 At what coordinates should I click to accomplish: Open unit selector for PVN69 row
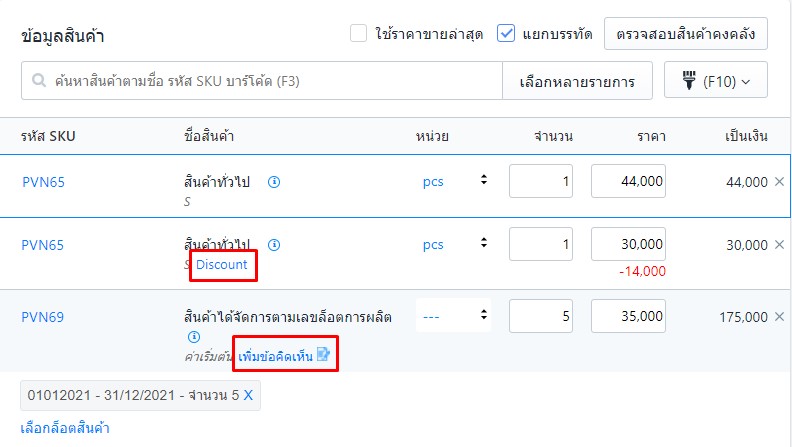pos(454,316)
